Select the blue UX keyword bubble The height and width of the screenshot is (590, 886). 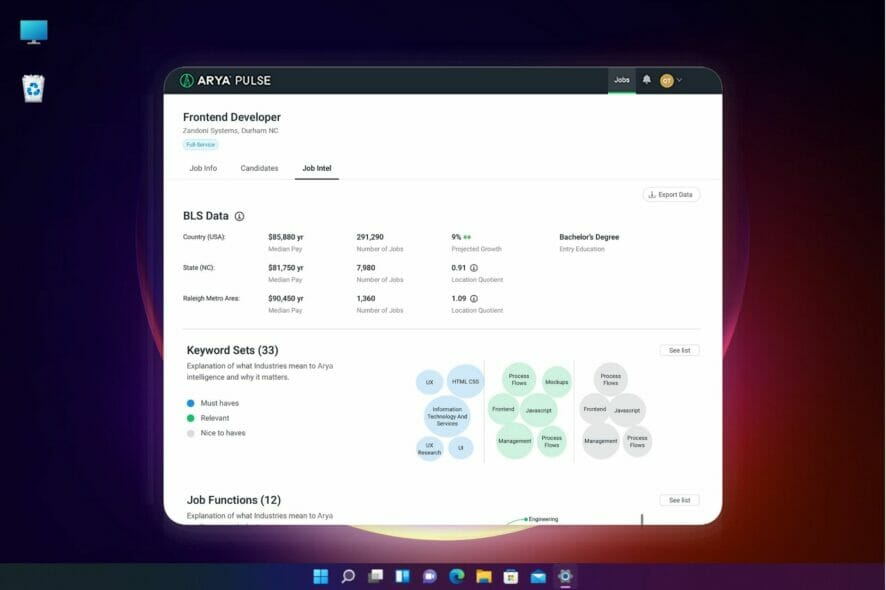coord(429,383)
